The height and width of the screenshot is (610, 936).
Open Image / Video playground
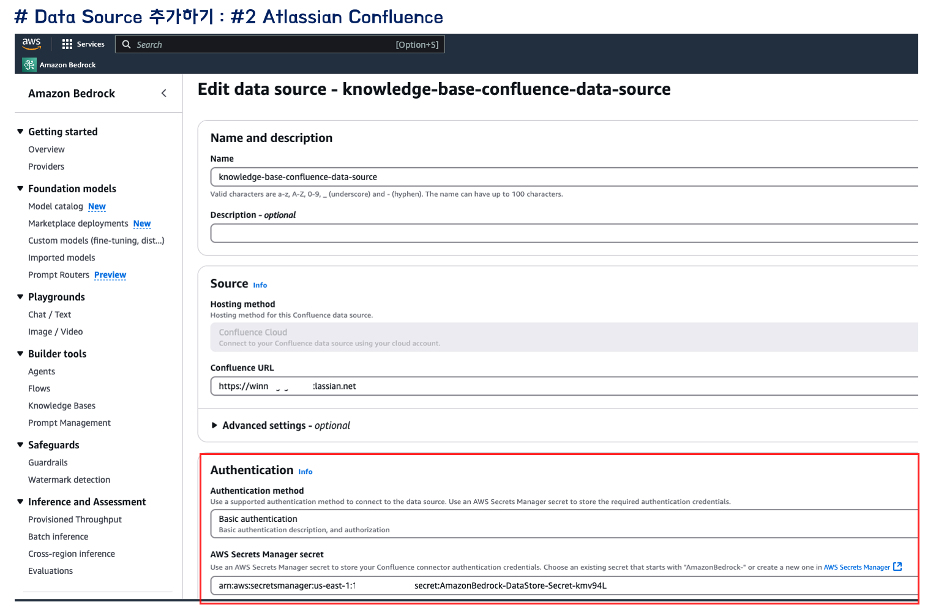click(x=56, y=332)
